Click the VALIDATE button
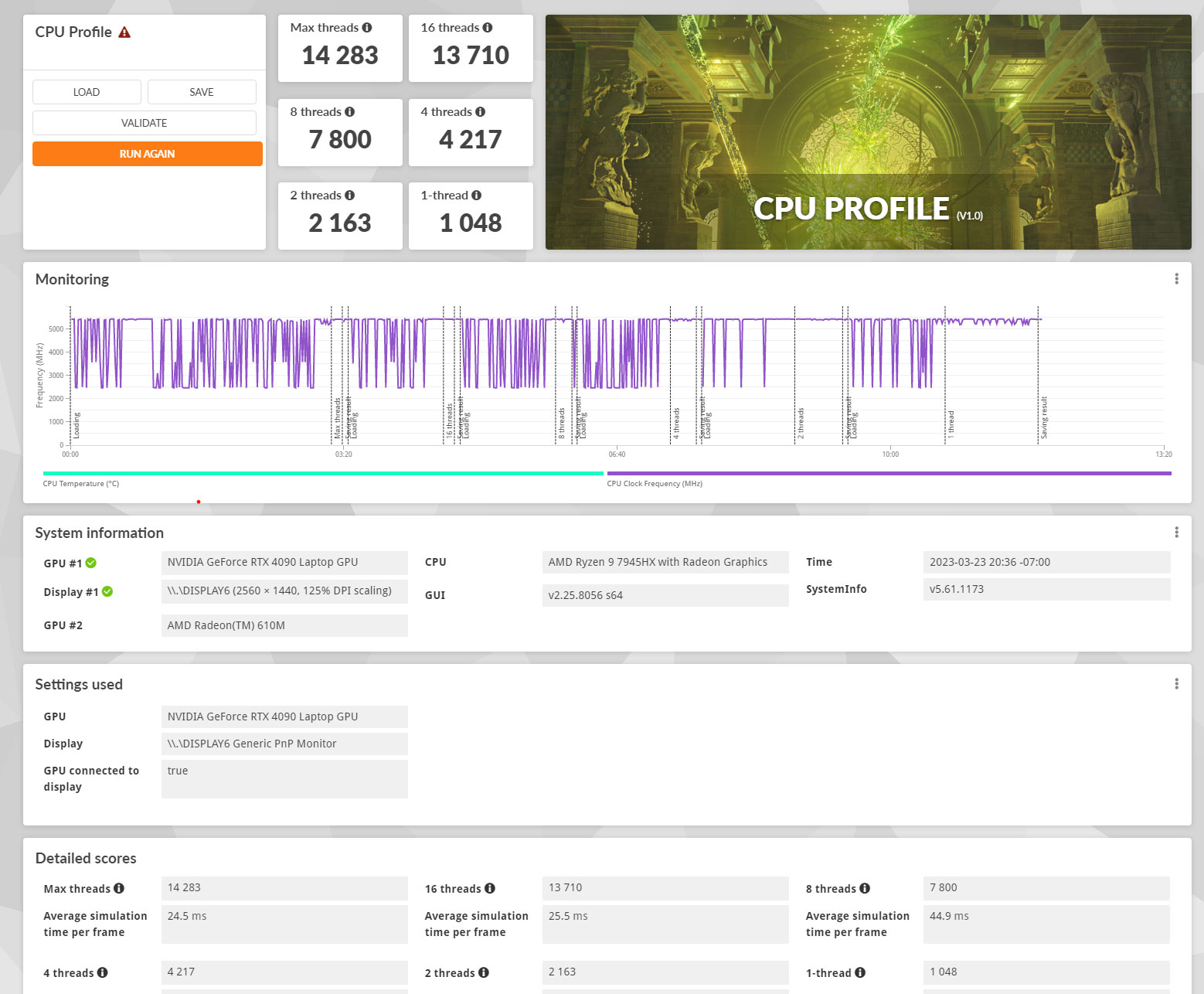 144,123
